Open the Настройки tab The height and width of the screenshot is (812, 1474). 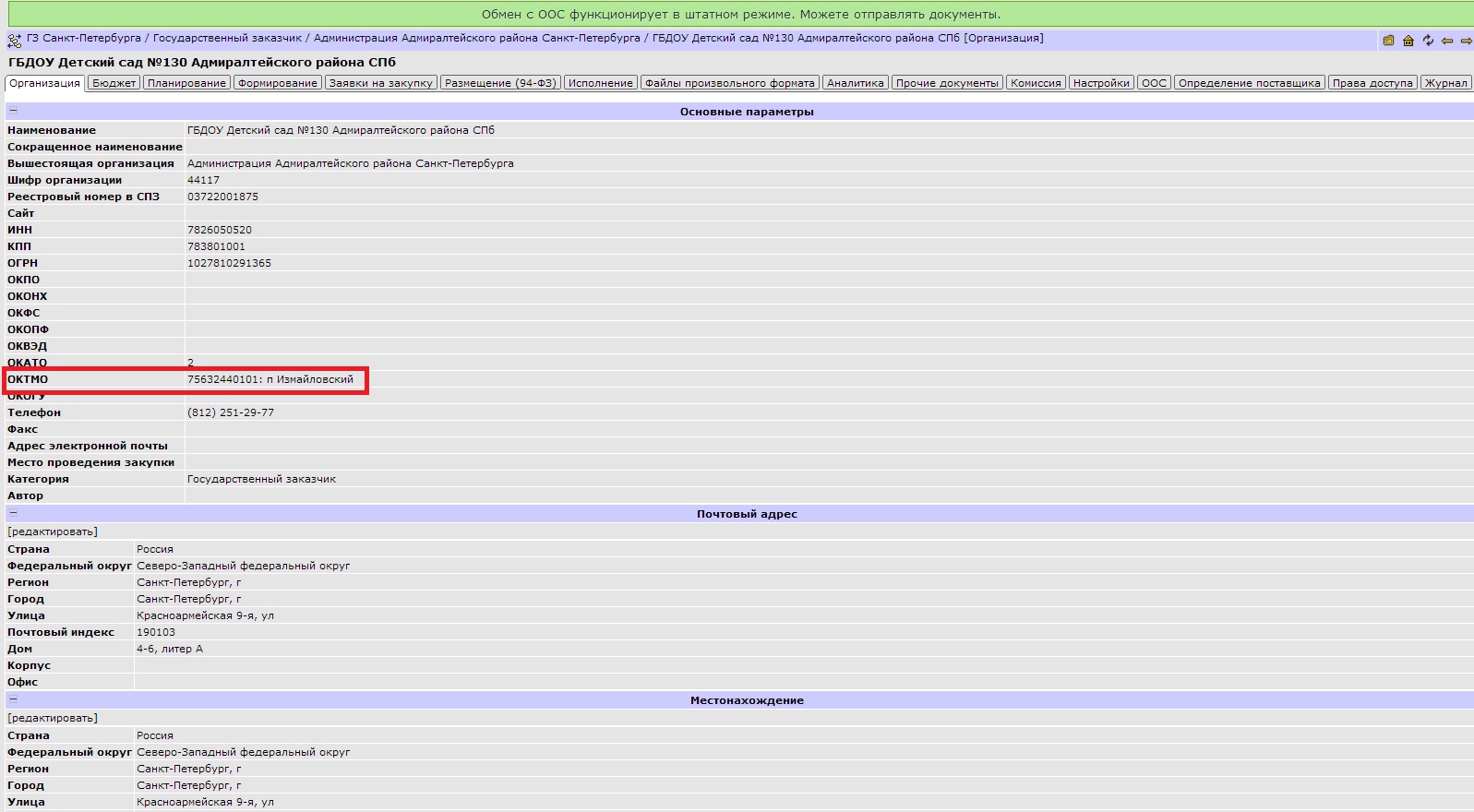[x=1101, y=83]
